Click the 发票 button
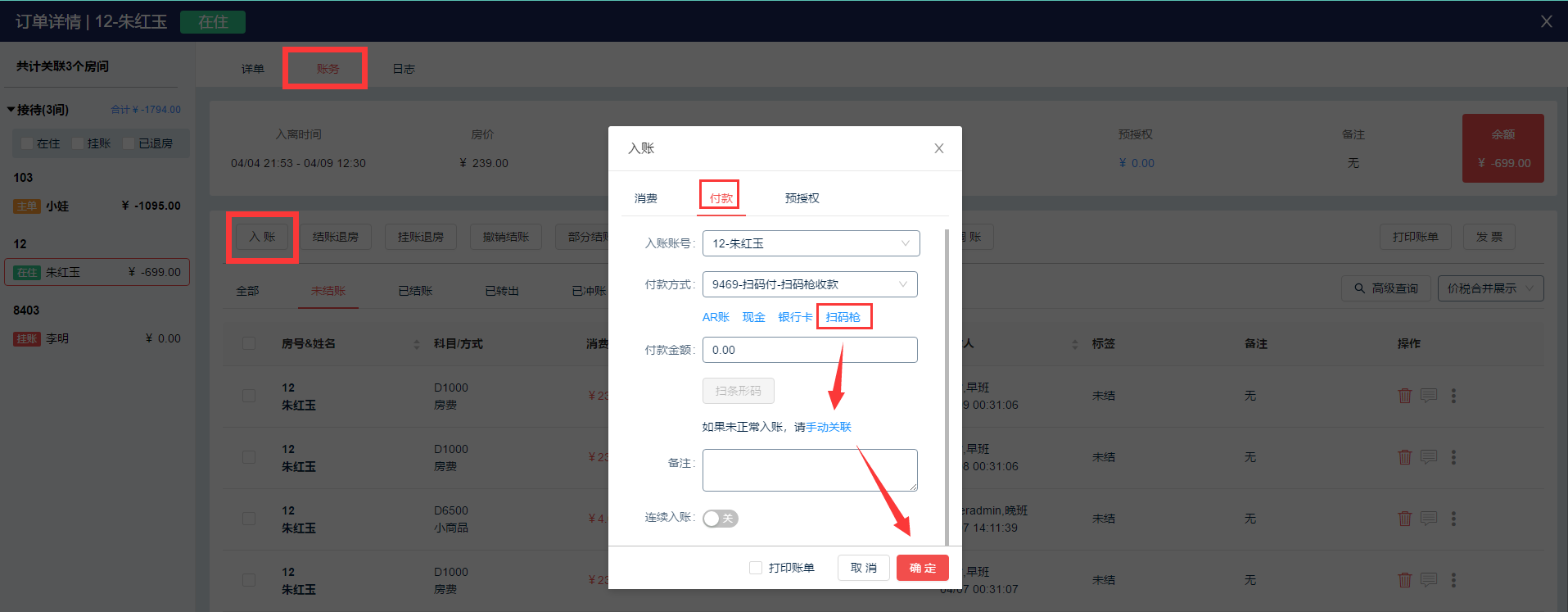This screenshot has width=1568, height=612. click(x=1489, y=237)
